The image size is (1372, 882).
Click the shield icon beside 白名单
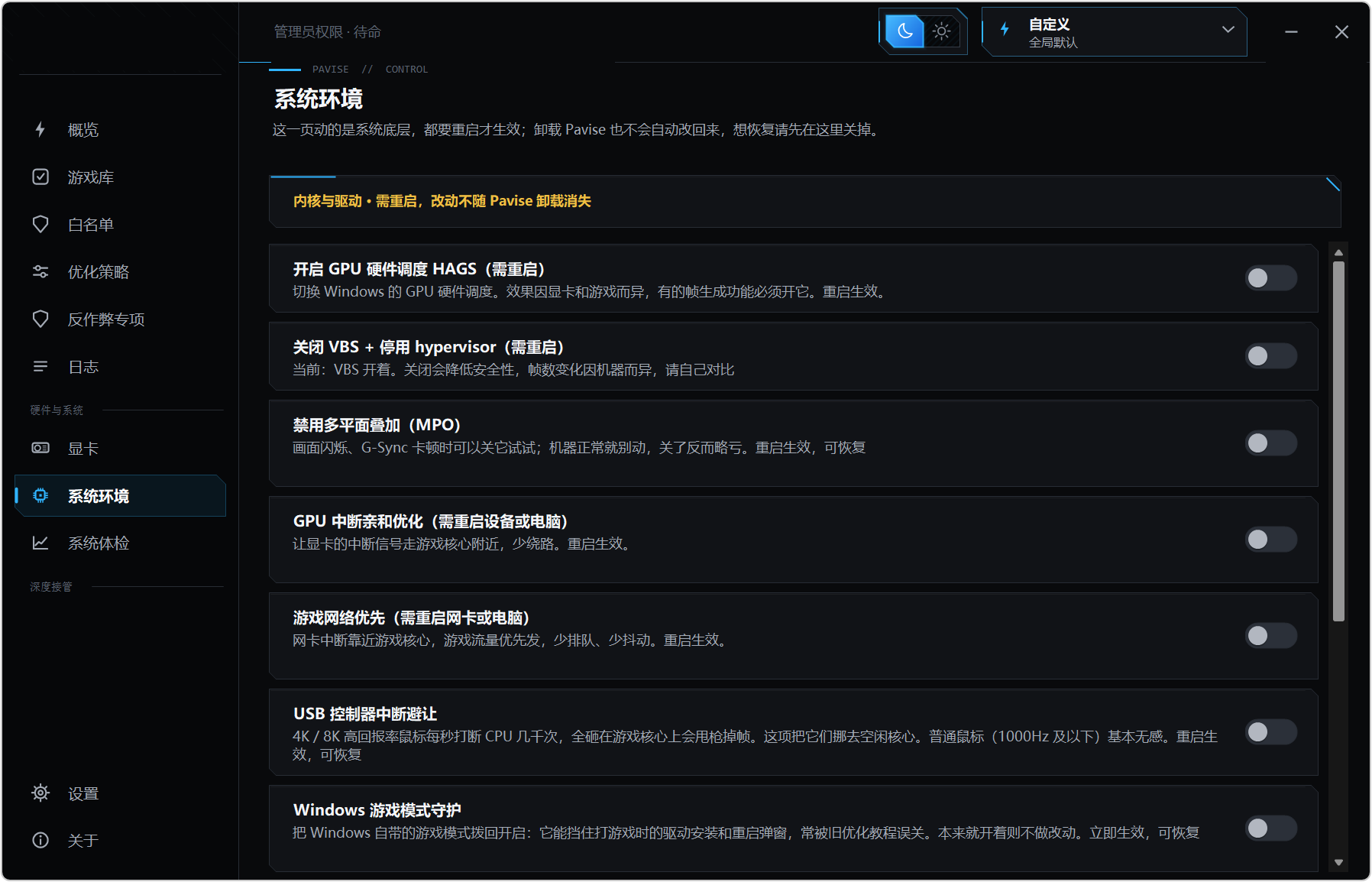click(x=40, y=225)
